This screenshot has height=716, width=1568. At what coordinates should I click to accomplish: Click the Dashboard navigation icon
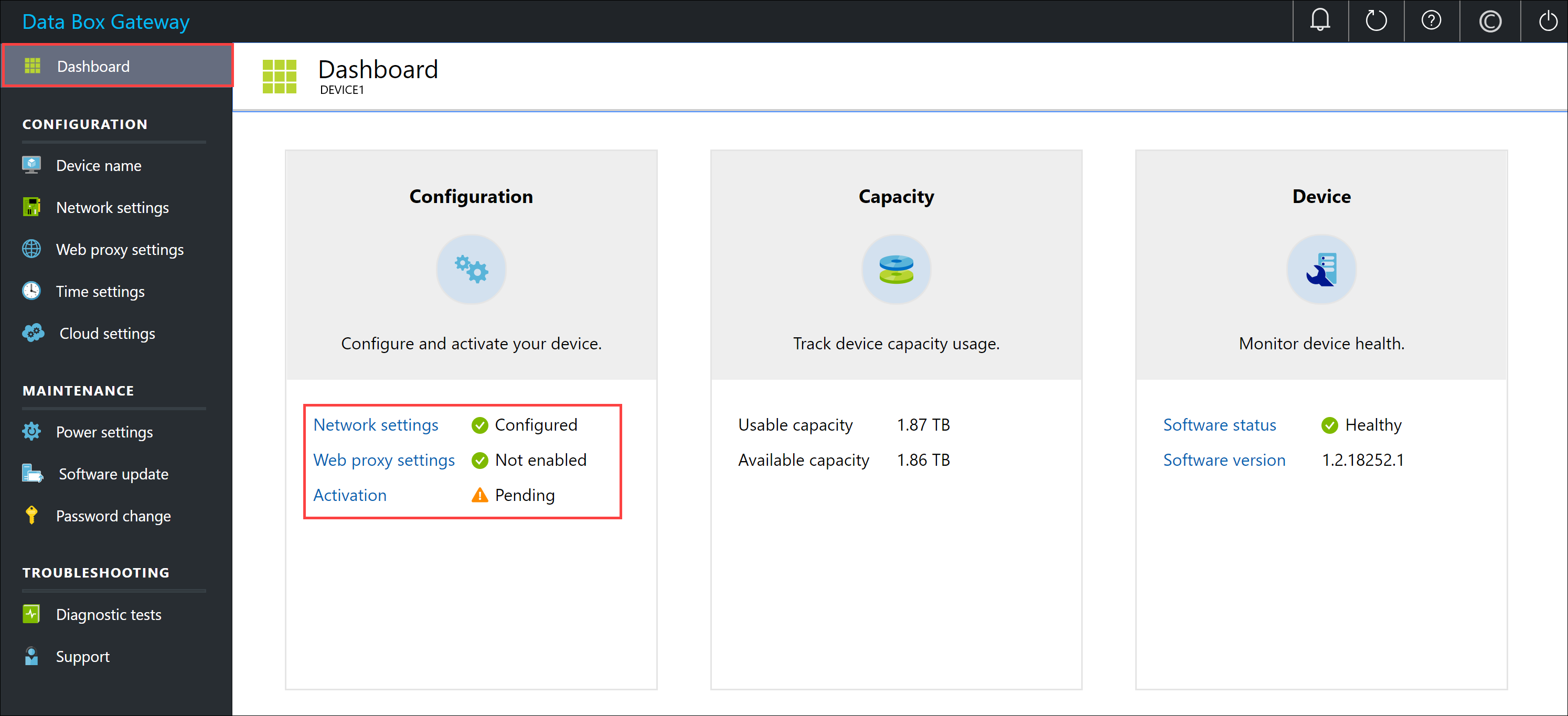31,66
